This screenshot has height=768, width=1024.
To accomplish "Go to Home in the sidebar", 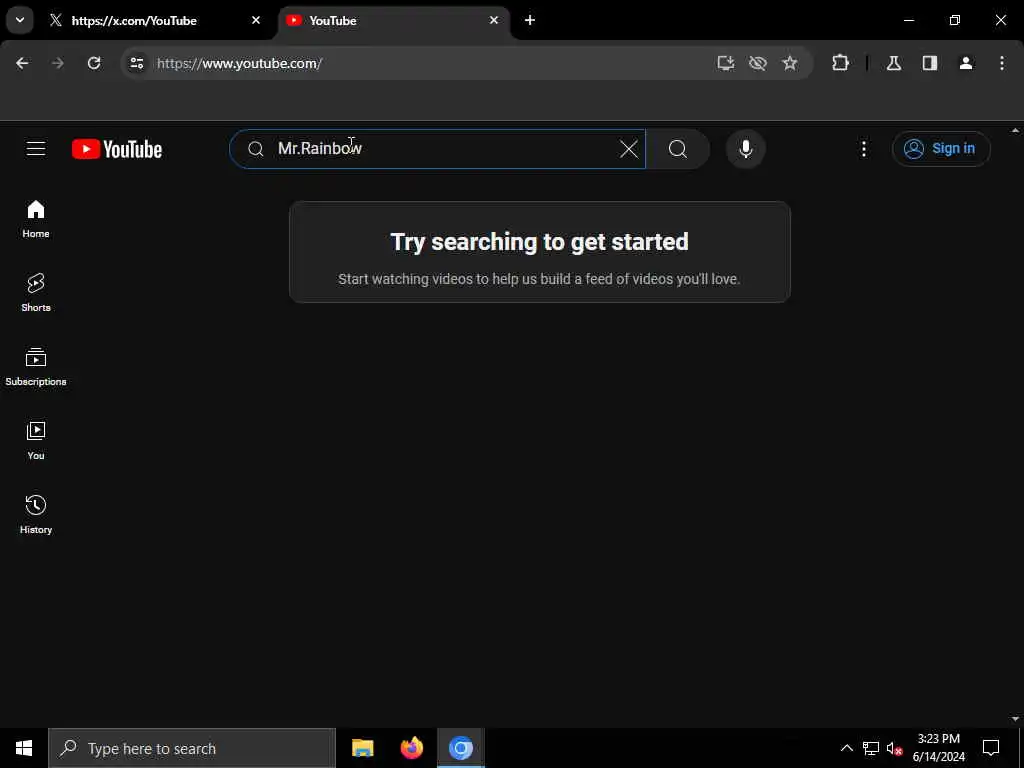I will pyautogui.click(x=36, y=219).
